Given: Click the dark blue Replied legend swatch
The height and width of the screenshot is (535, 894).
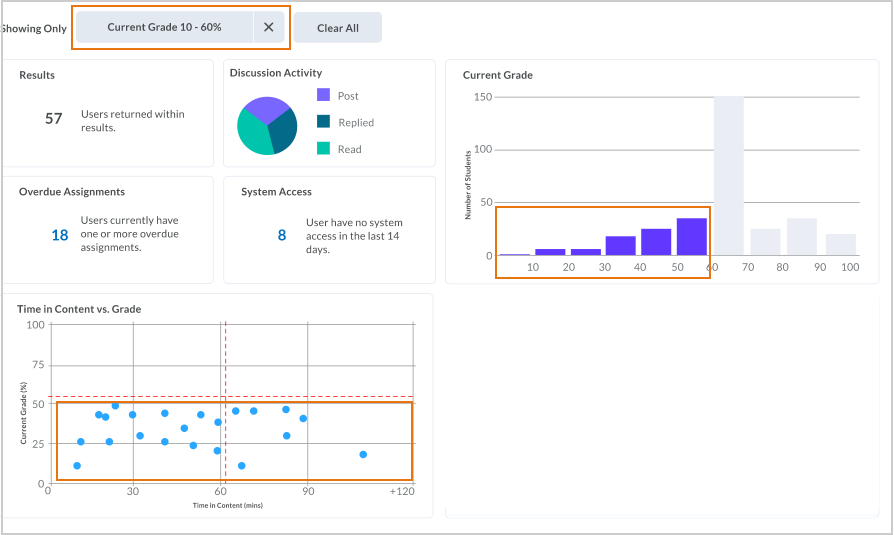Looking at the screenshot, I should (324, 122).
